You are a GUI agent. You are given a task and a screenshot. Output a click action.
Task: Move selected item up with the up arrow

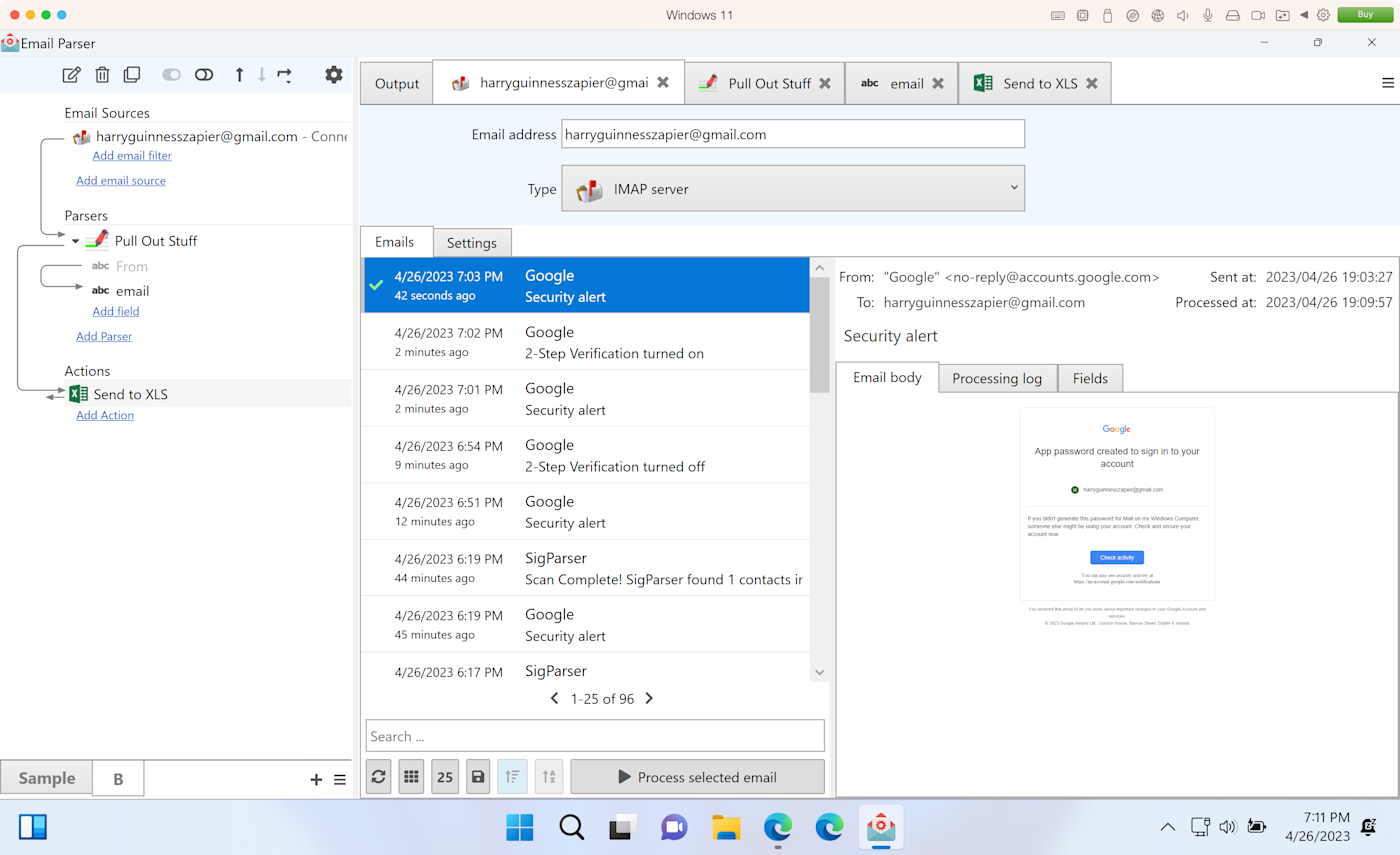[239, 75]
